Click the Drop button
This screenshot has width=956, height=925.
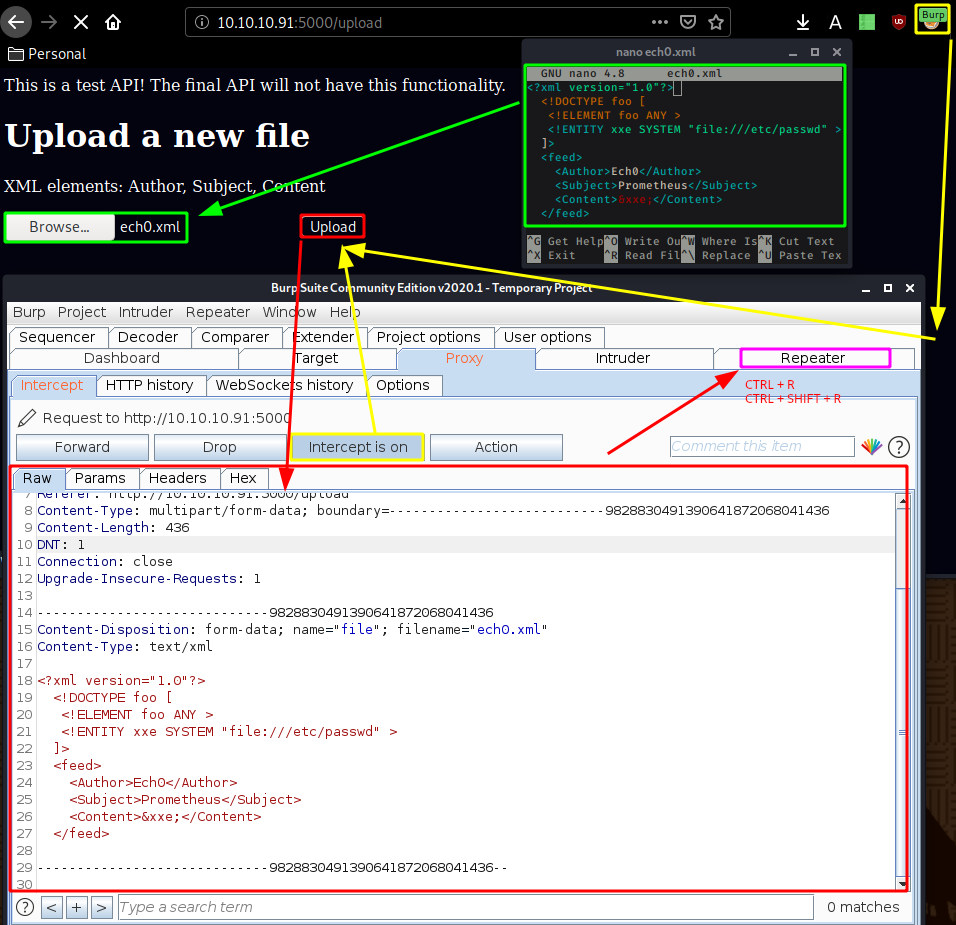coord(219,447)
